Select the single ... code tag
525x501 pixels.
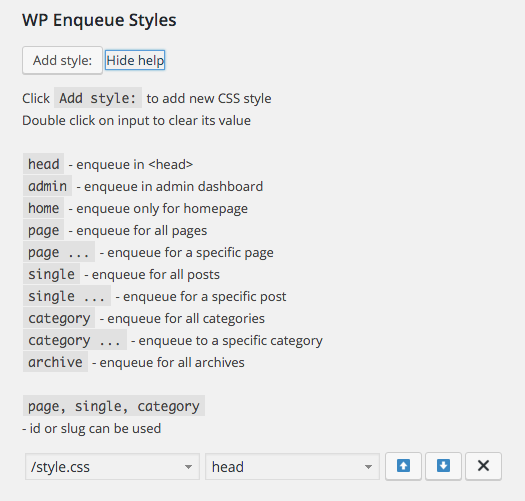(67, 296)
